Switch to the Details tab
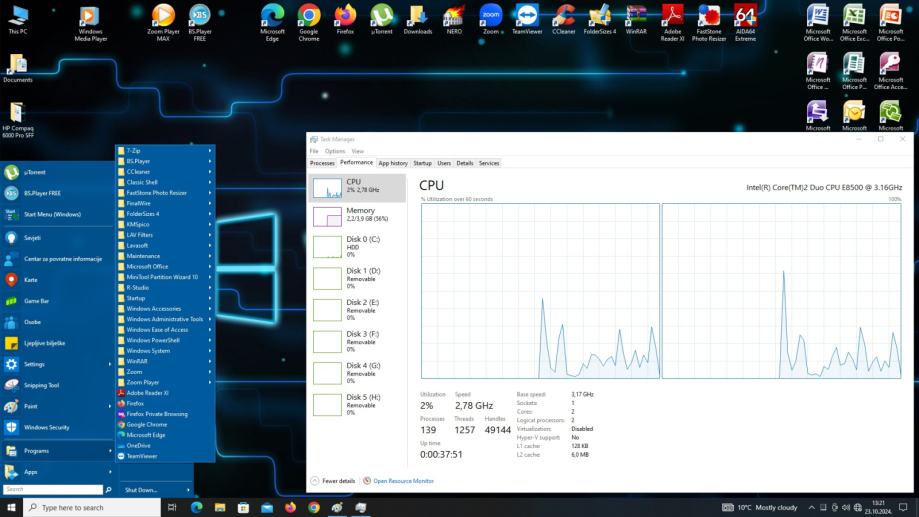919x517 pixels. pos(465,164)
